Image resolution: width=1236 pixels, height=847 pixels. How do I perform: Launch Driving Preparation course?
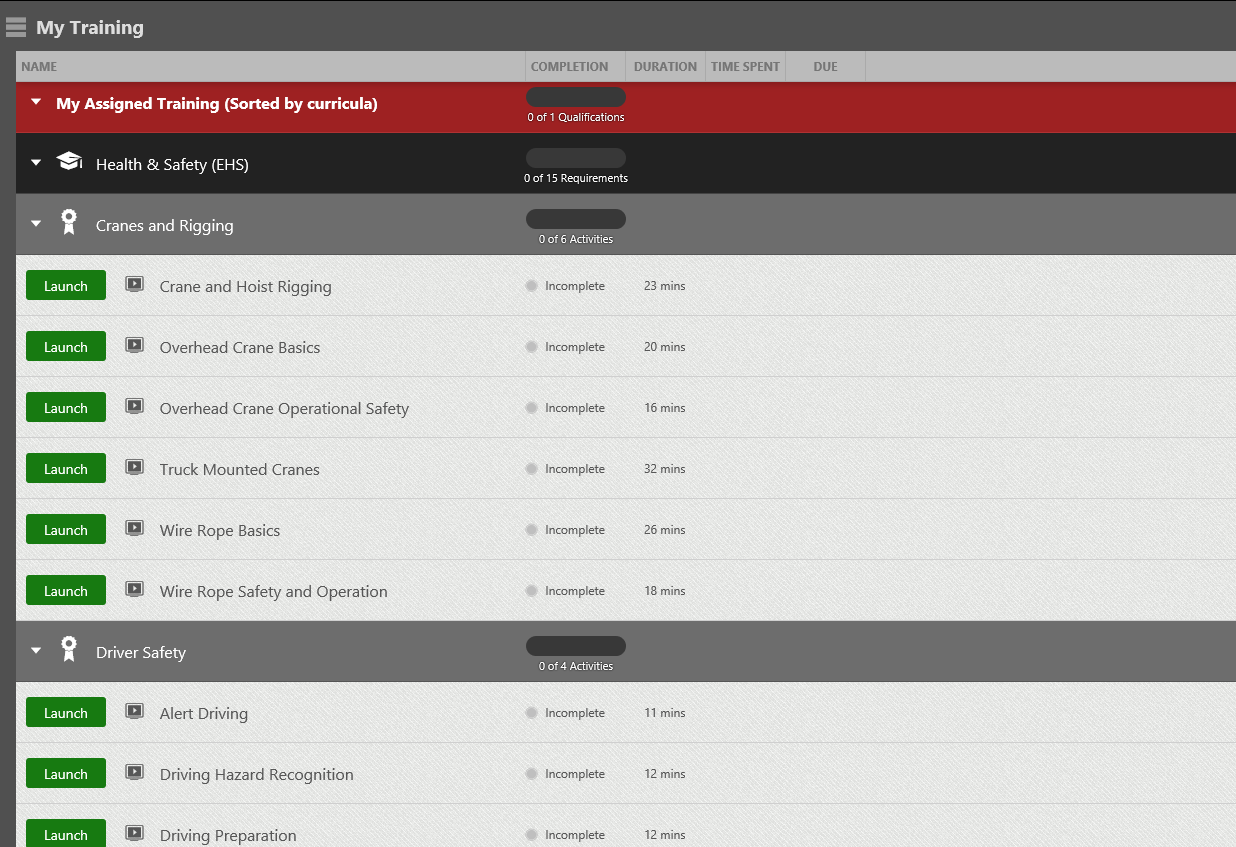(66, 833)
